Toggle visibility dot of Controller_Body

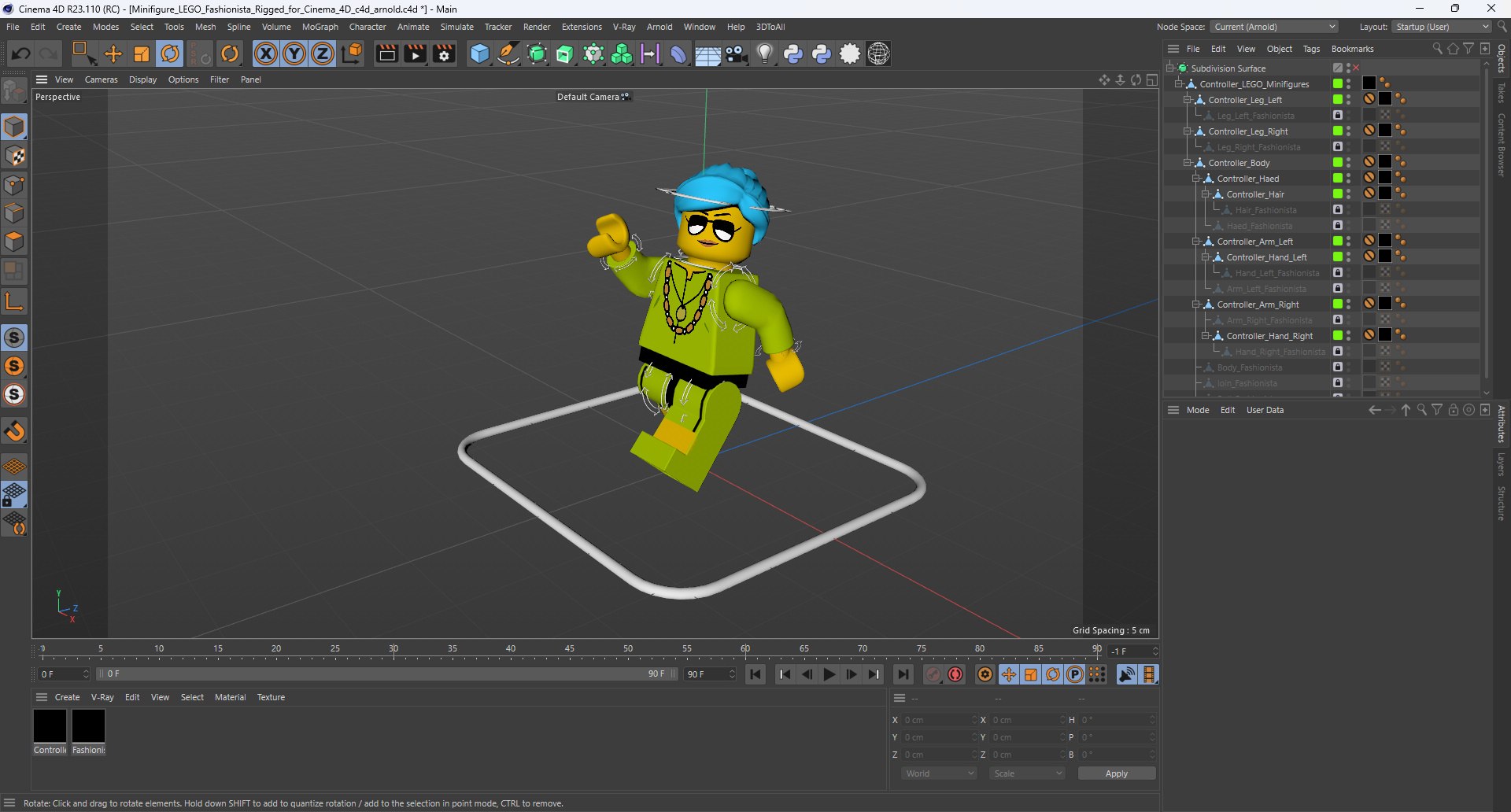[1348, 161]
